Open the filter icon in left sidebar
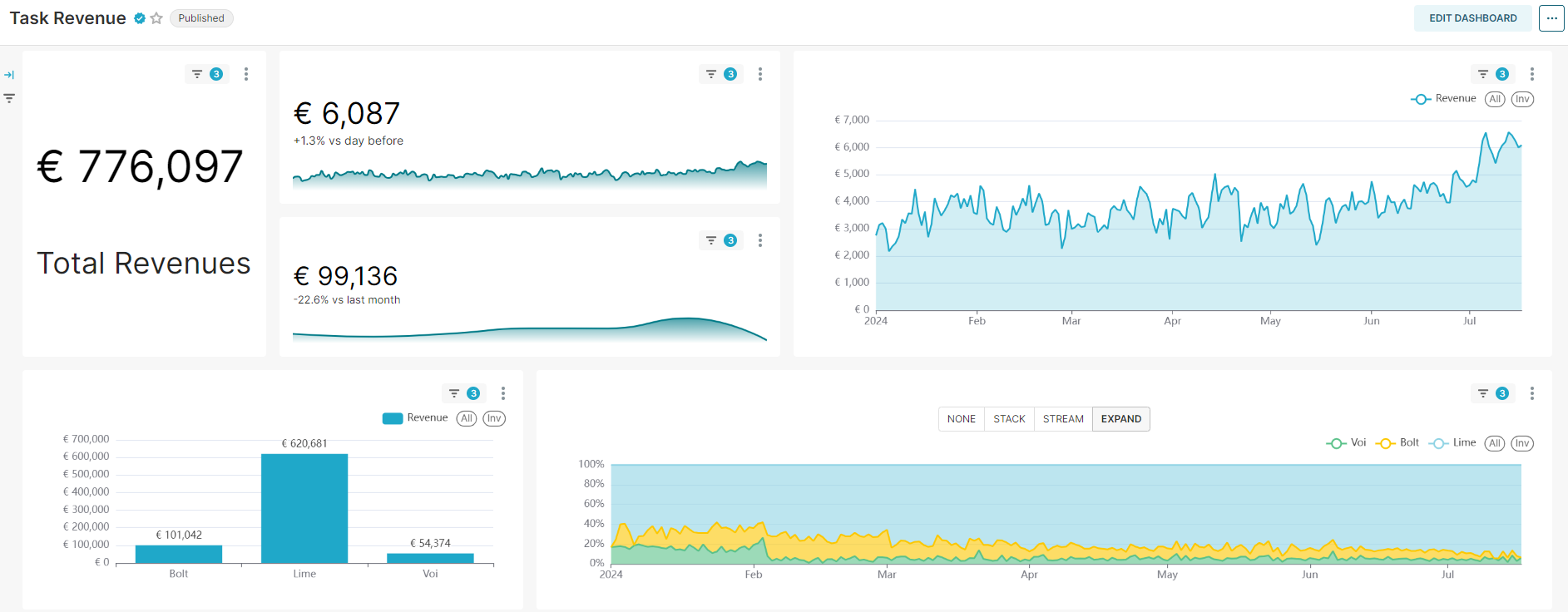1568x612 pixels. coord(9,98)
